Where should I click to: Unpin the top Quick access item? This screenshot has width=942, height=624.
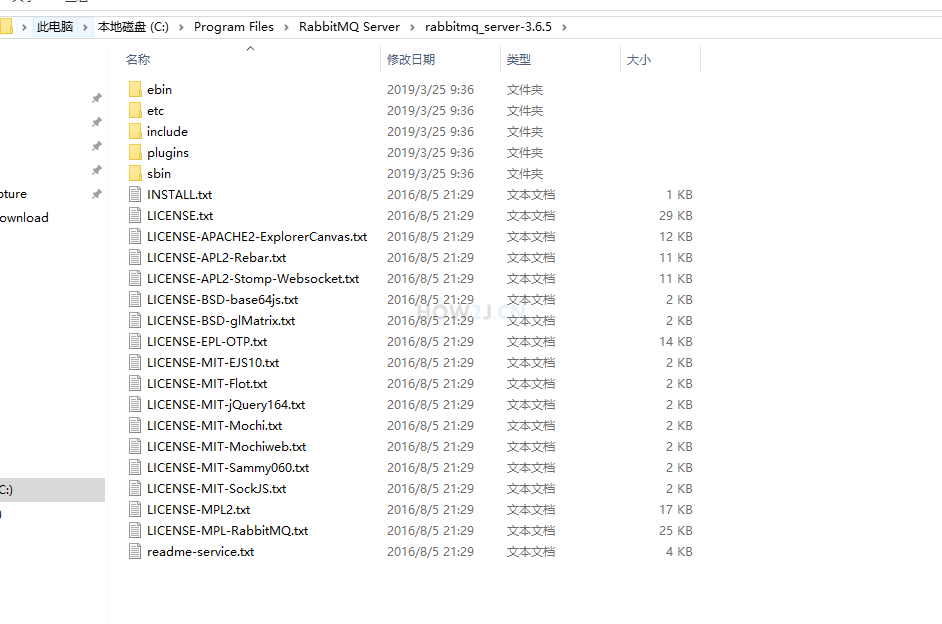point(96,98)
